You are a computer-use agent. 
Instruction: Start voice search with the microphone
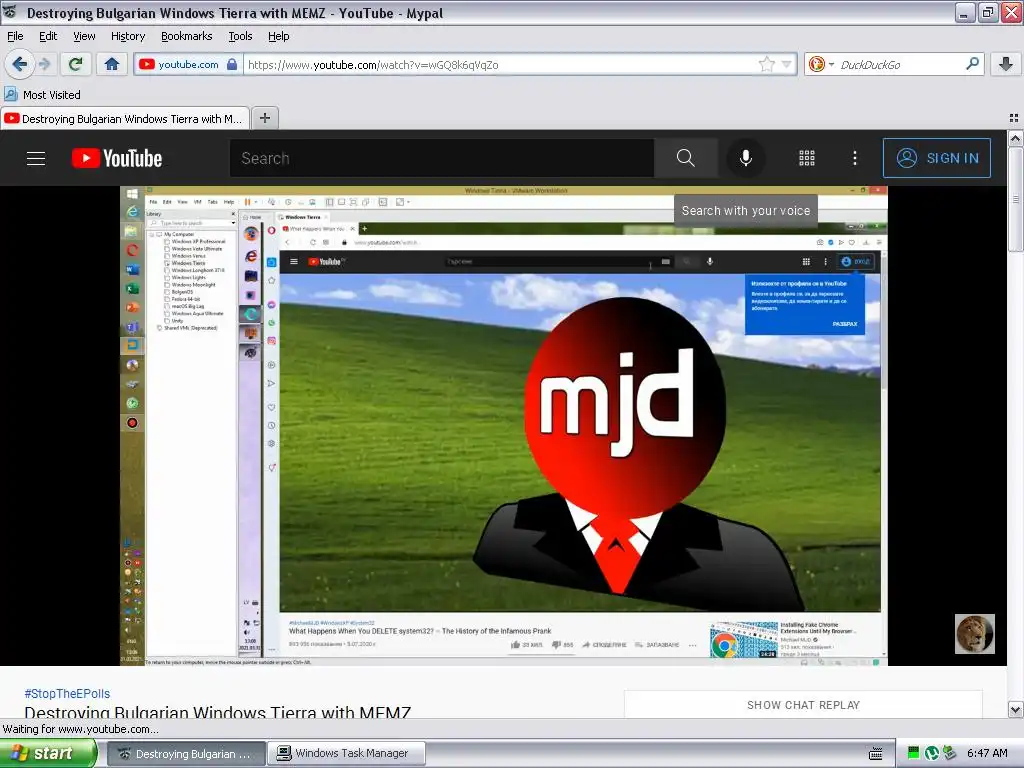[746, 158]
